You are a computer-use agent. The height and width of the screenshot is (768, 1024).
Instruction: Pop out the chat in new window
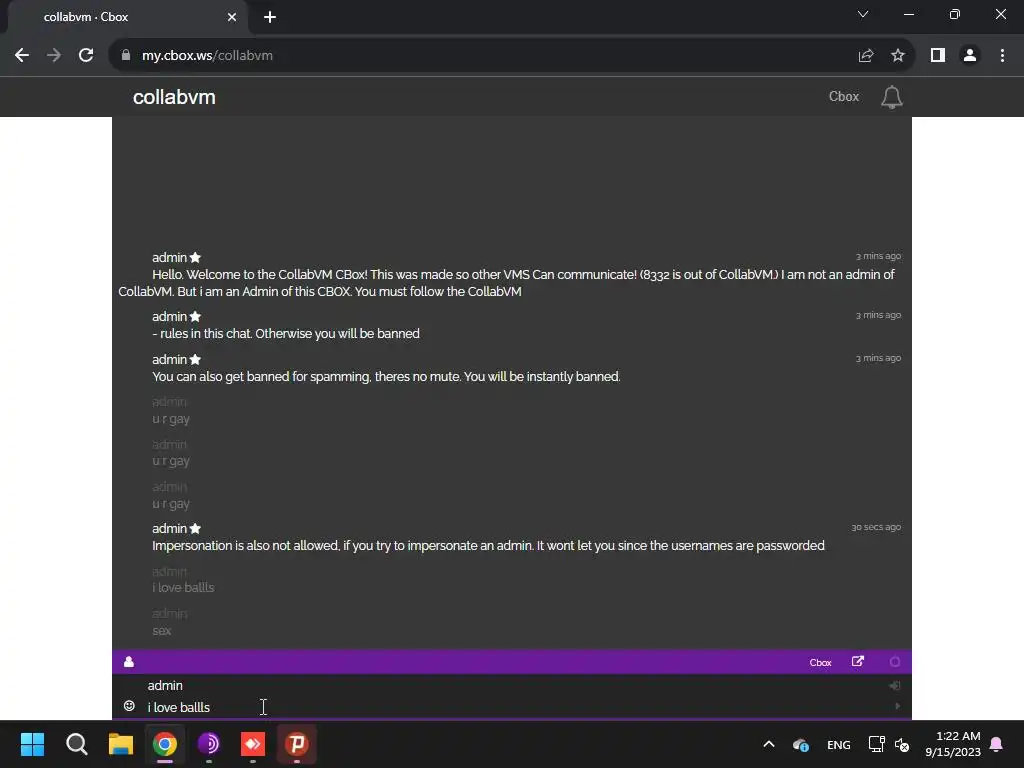858,662
